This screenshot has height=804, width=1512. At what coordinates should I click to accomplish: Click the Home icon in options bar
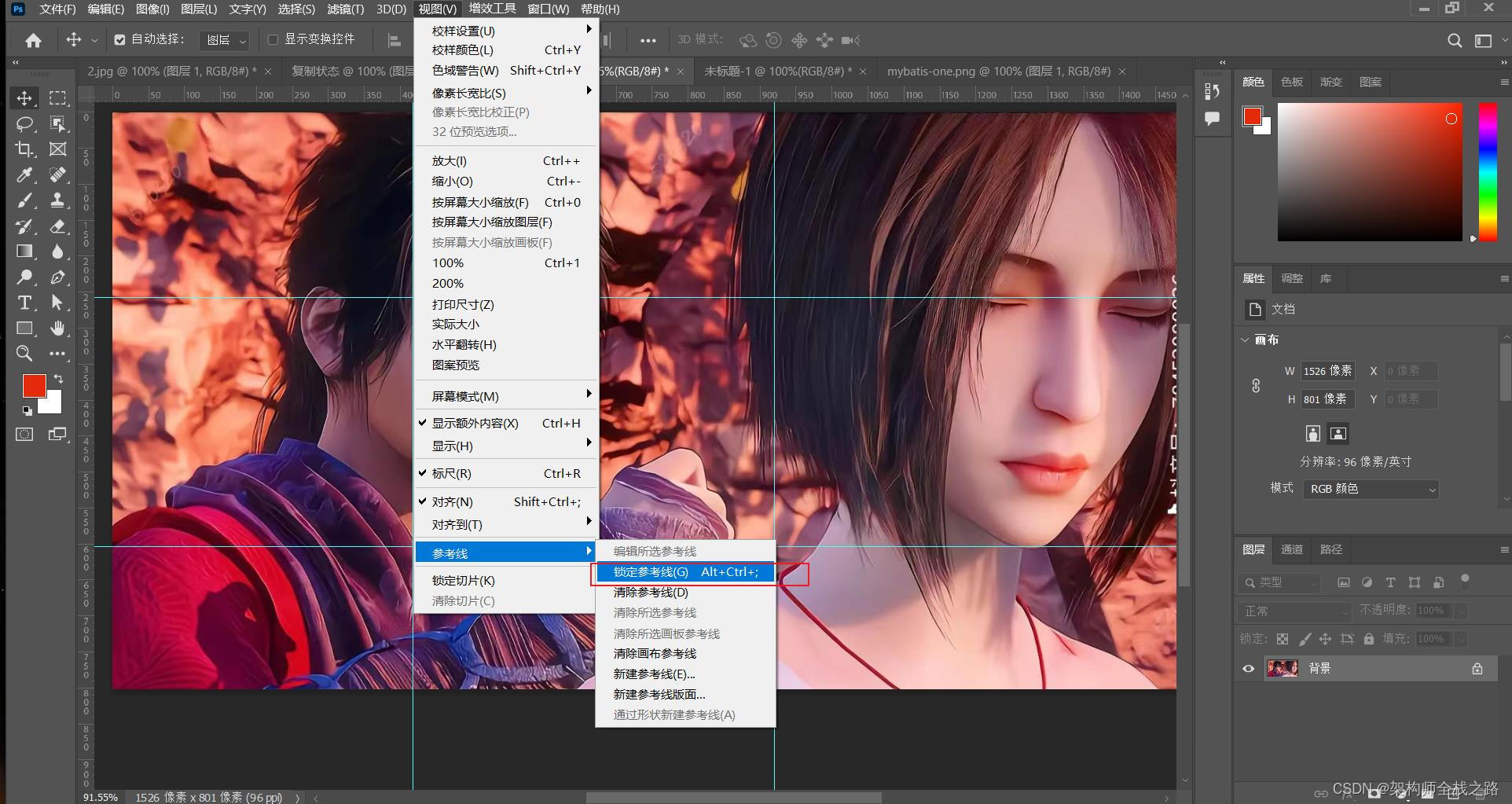(33, 40)
